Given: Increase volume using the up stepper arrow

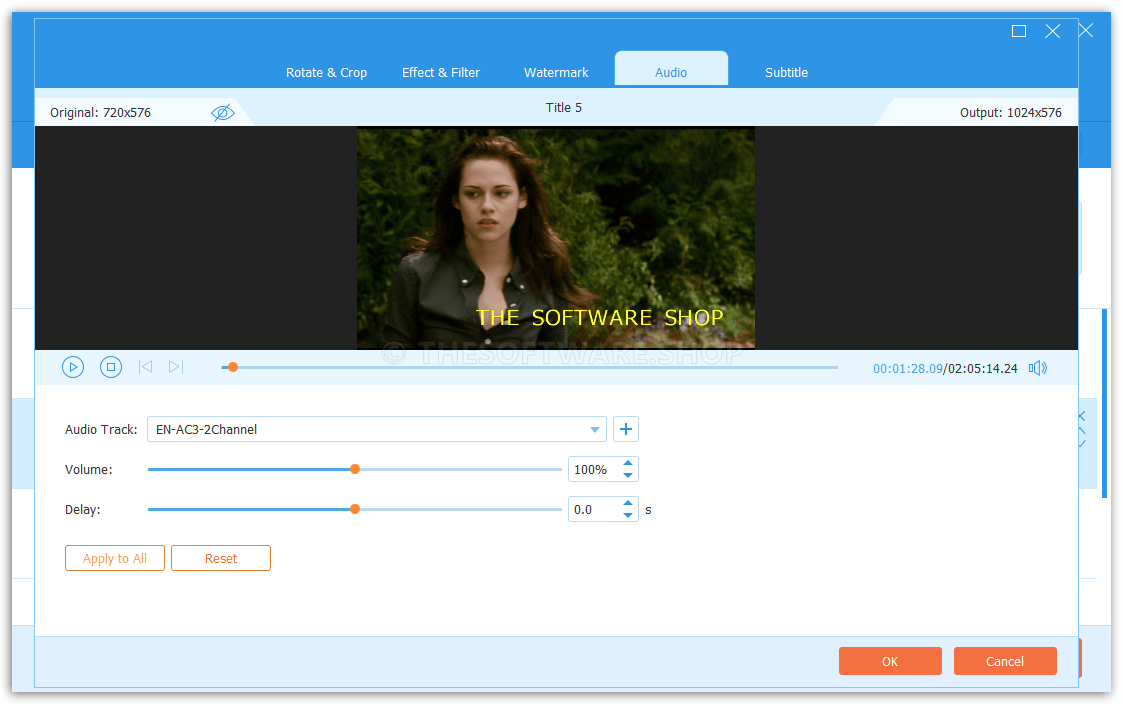Looking at the screenshot, I should (628, 463).
